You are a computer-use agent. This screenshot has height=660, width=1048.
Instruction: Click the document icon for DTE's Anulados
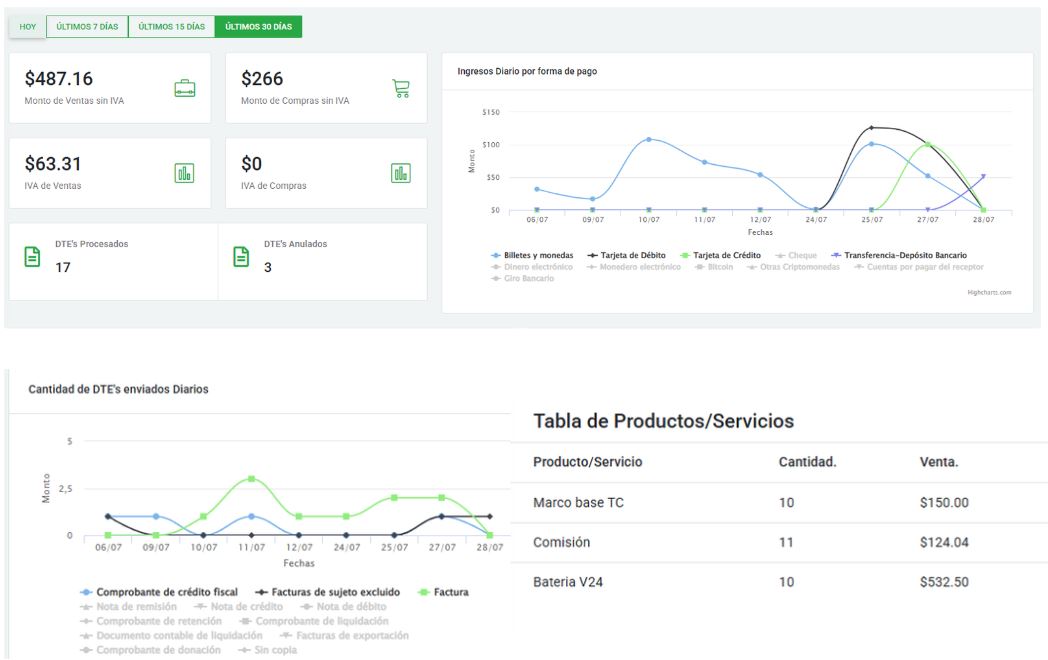(x=241, y=257)
